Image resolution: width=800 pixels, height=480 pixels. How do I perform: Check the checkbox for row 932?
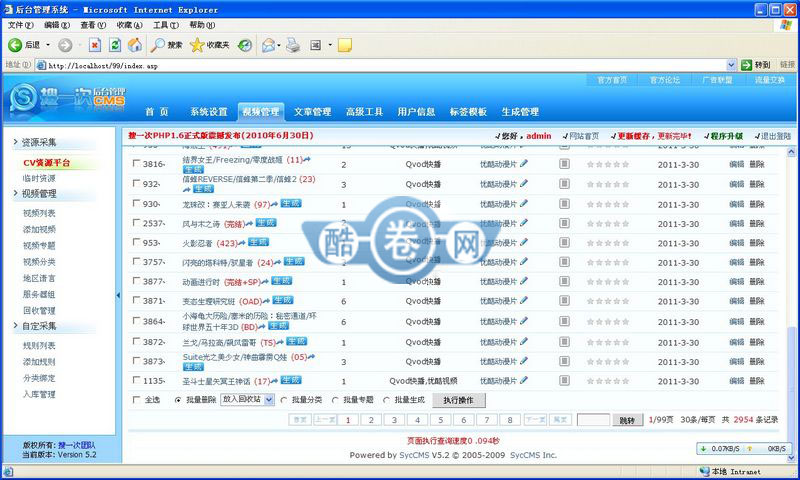[x=136, y=183]
